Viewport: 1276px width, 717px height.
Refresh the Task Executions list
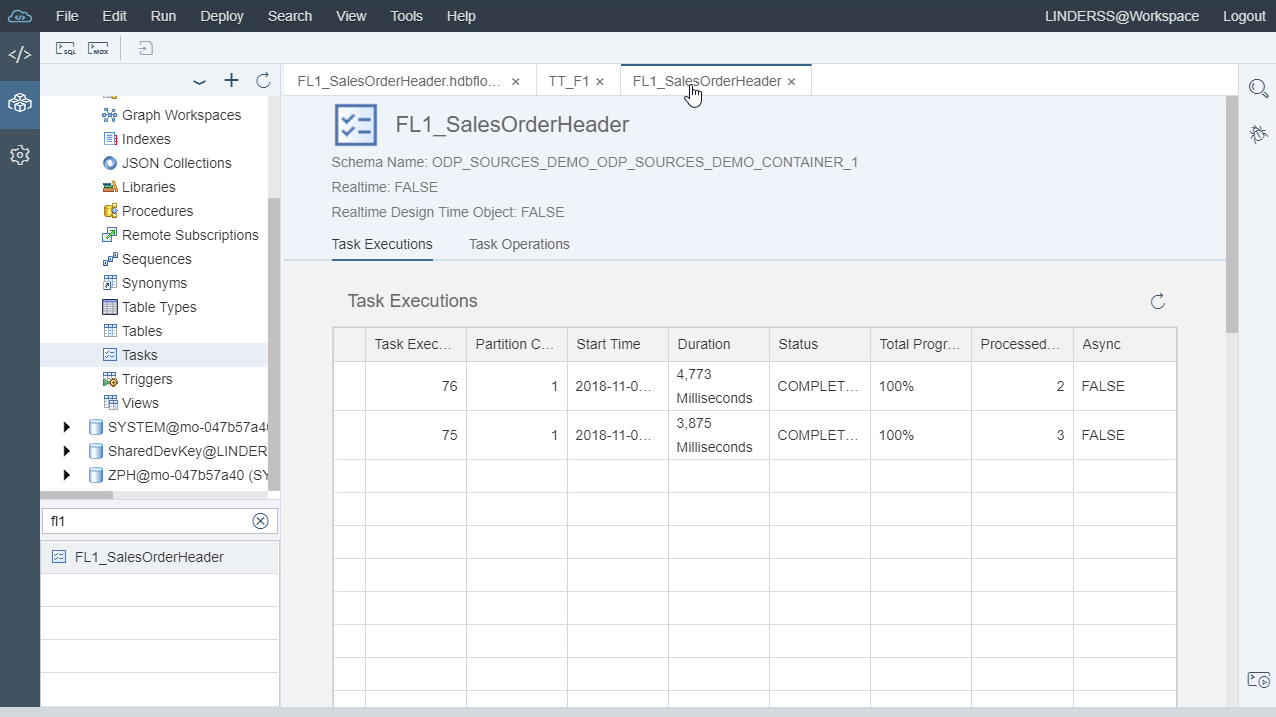(x=1157, y=301)
